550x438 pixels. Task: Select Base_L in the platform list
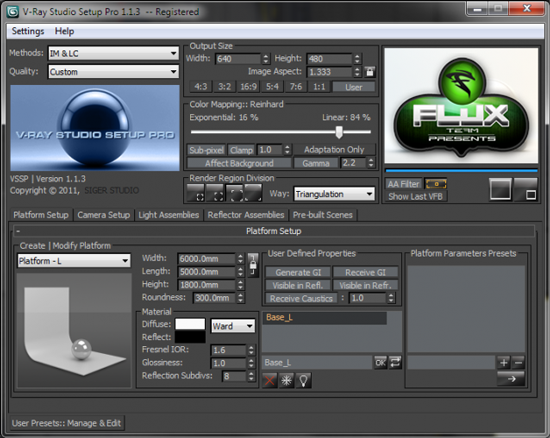pos(325,318)
